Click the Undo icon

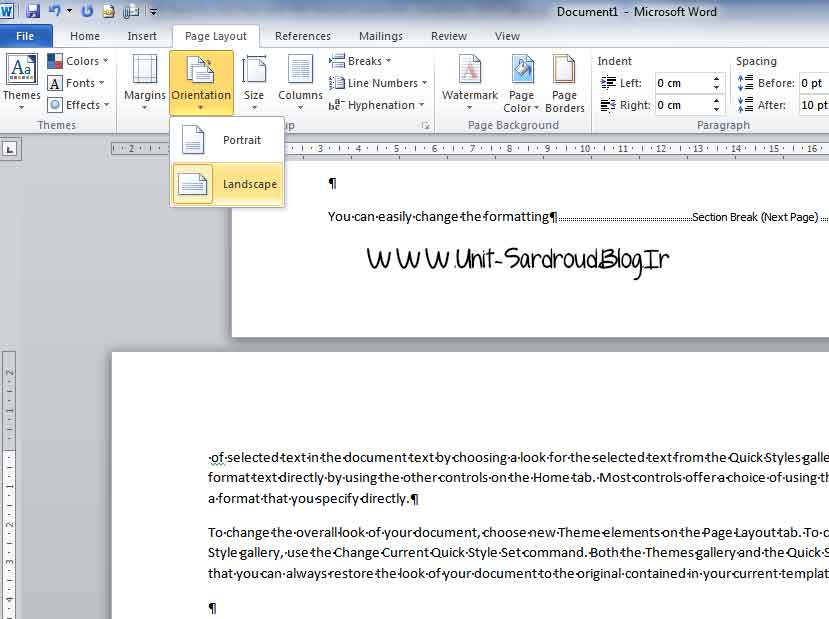click(55, 11)
